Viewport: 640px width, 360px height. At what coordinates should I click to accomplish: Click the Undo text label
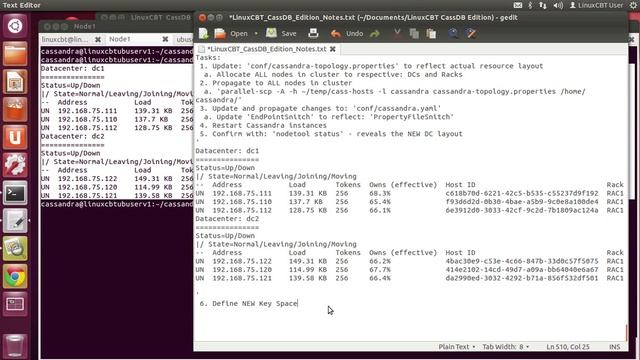[354, 34]
